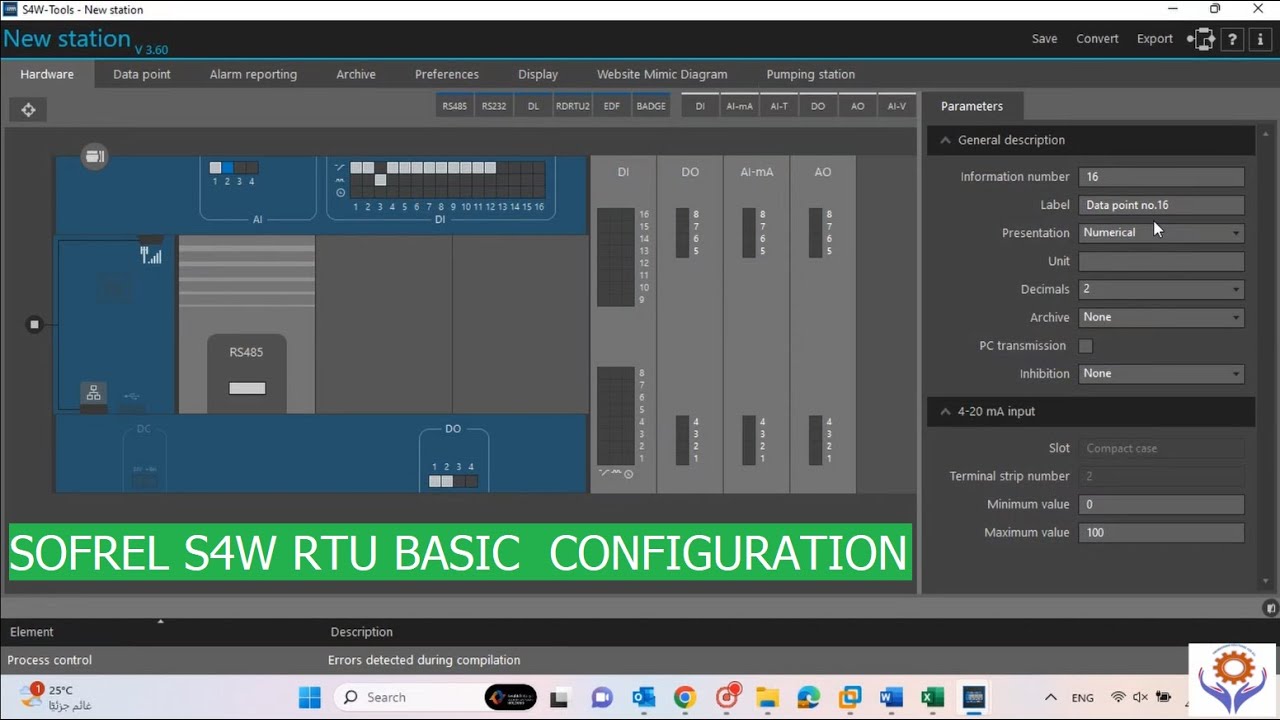The height and width of the screenshot is (720, 1280).
Task: Toggle the PC transmission checkbox
Action: 1086,346
